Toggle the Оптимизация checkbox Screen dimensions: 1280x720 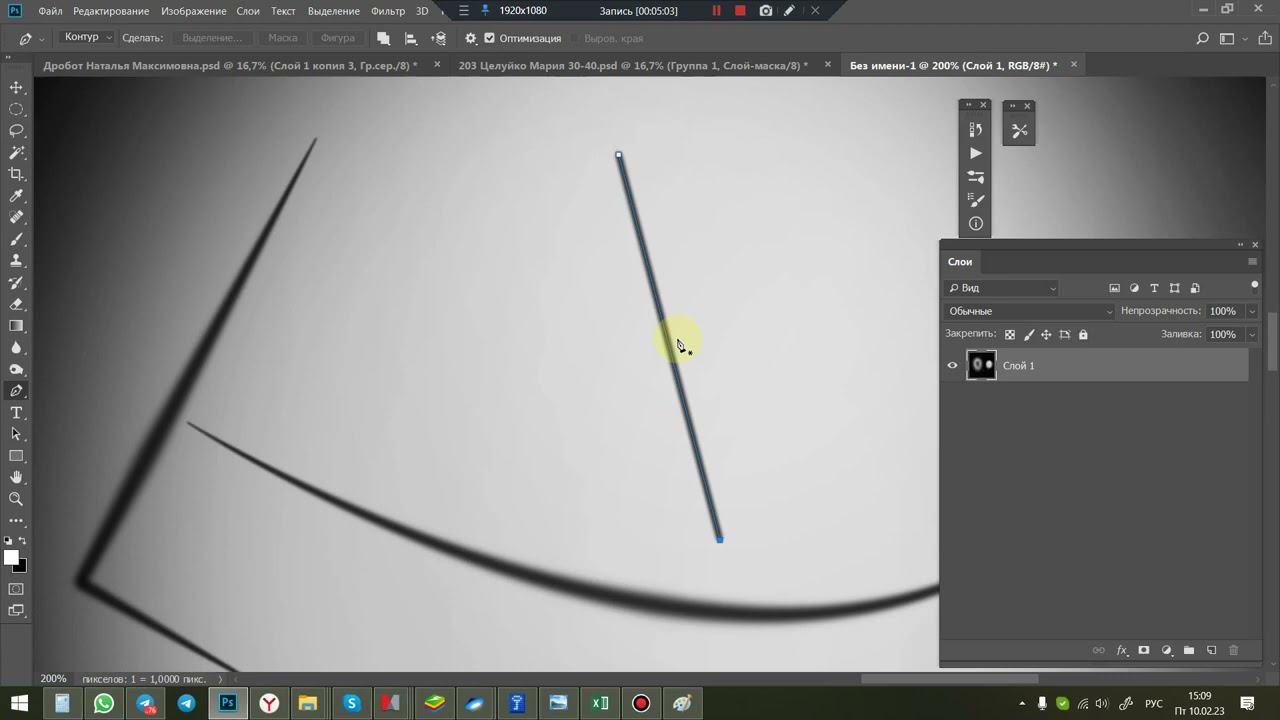(x=489, y=38)
